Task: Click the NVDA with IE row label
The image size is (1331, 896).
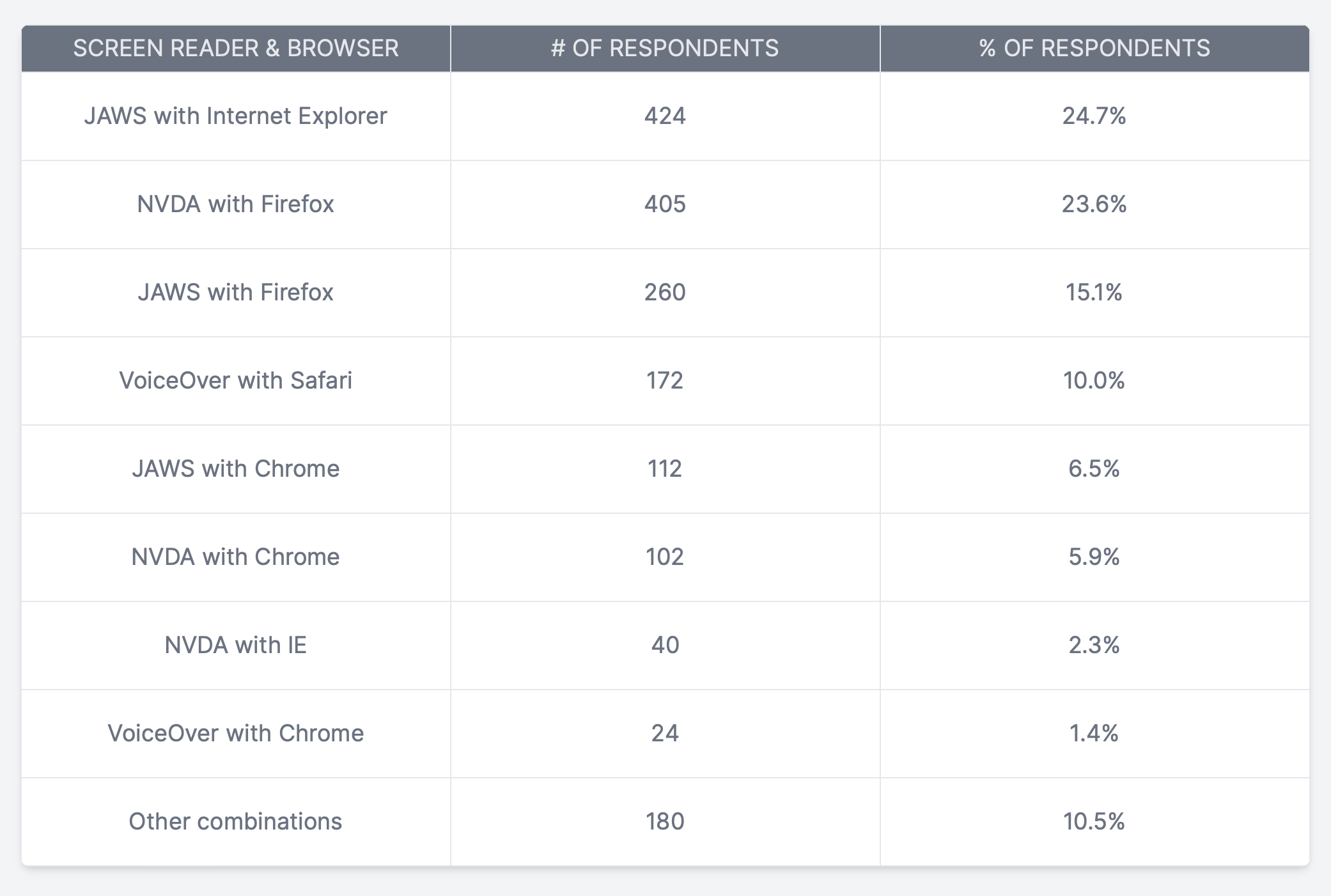Action: click(236, 645)
